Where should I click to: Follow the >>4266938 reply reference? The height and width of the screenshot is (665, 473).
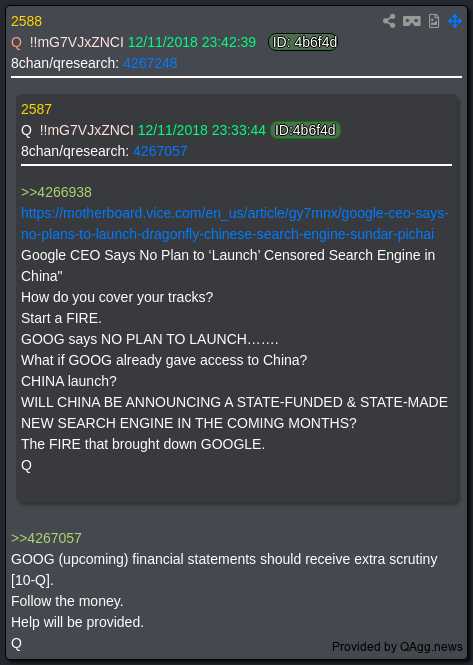[56, 192]
